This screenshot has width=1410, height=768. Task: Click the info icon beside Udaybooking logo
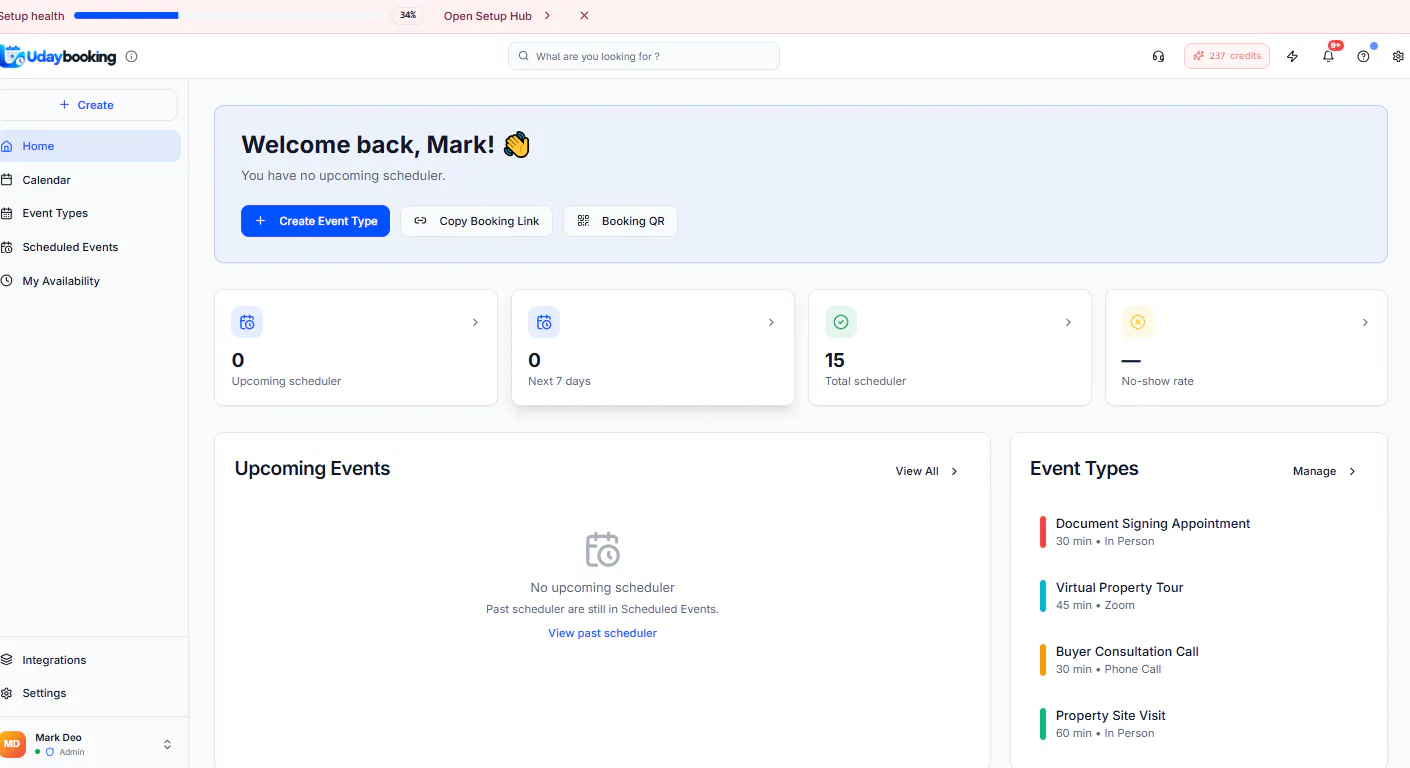click(131, 56)
